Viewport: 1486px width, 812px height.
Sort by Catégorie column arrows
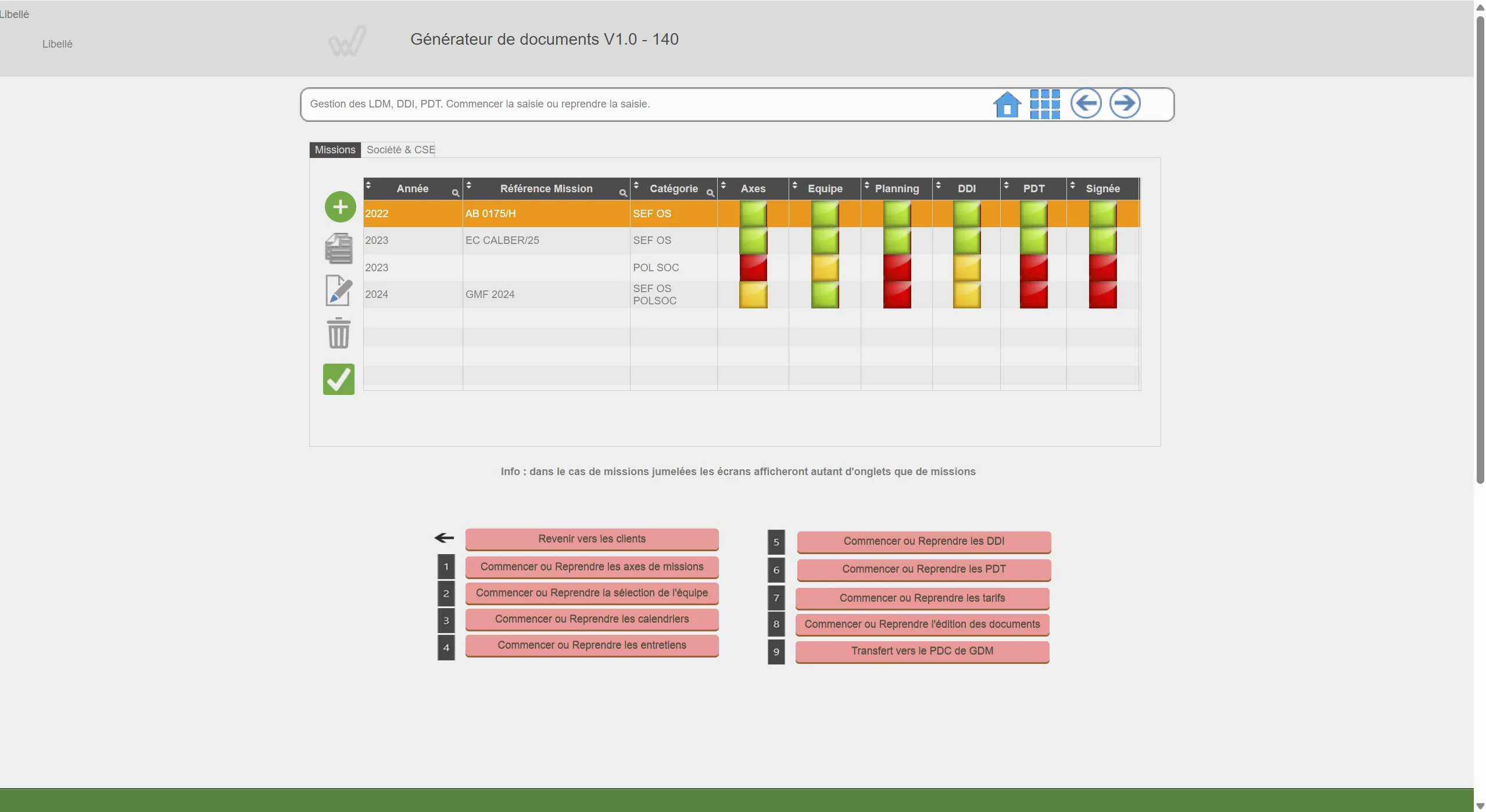point(636,185)
